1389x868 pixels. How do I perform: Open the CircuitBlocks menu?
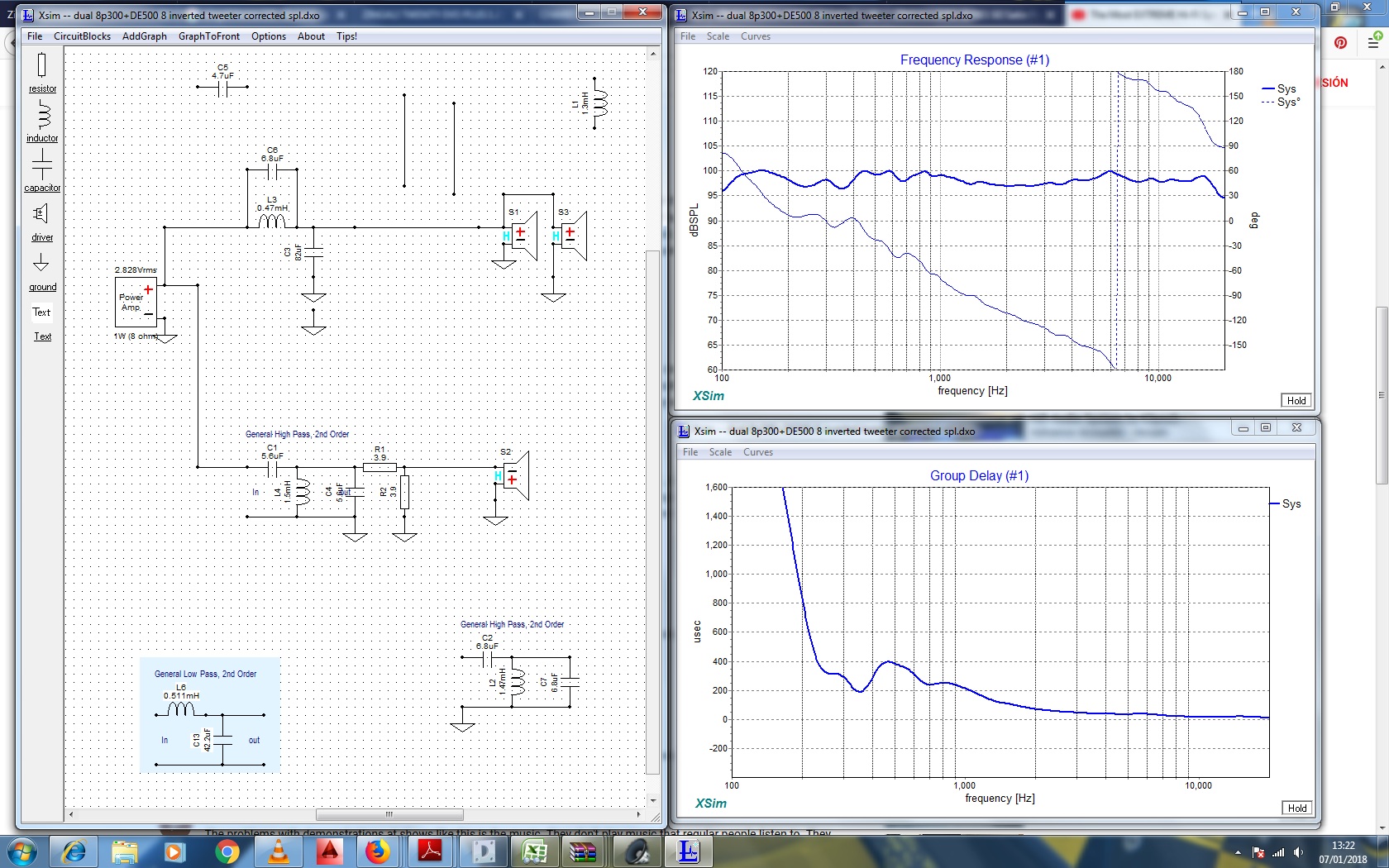coord(82,36)
